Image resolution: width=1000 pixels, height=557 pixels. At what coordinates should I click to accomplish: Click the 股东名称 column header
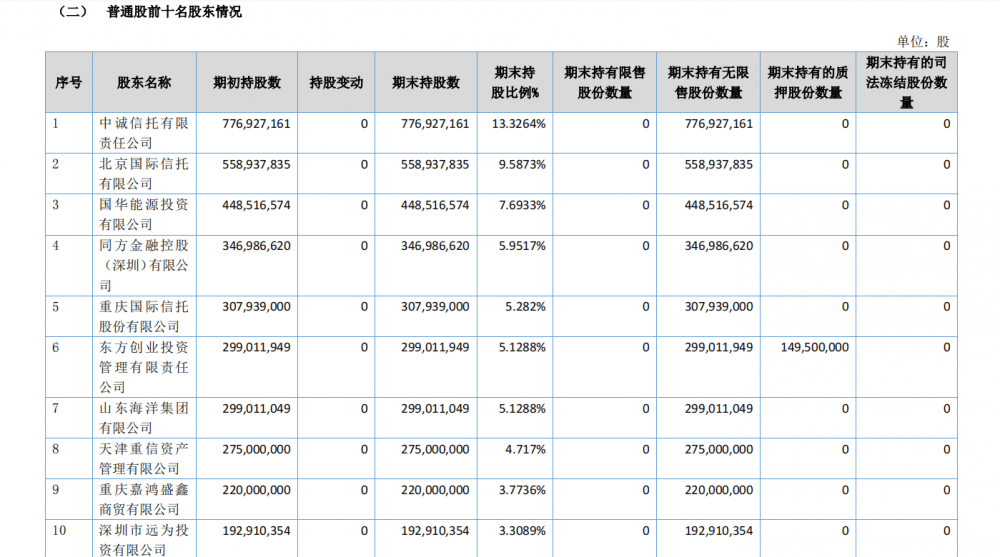coord(144,83)
